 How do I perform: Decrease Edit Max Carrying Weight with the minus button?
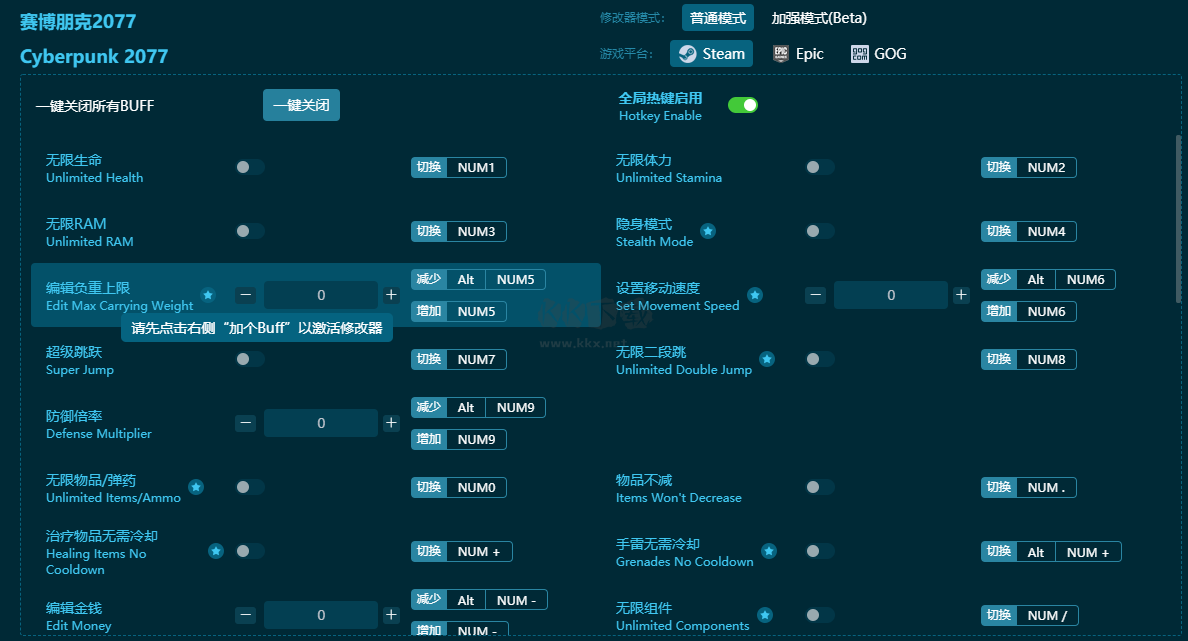point(245,295)
